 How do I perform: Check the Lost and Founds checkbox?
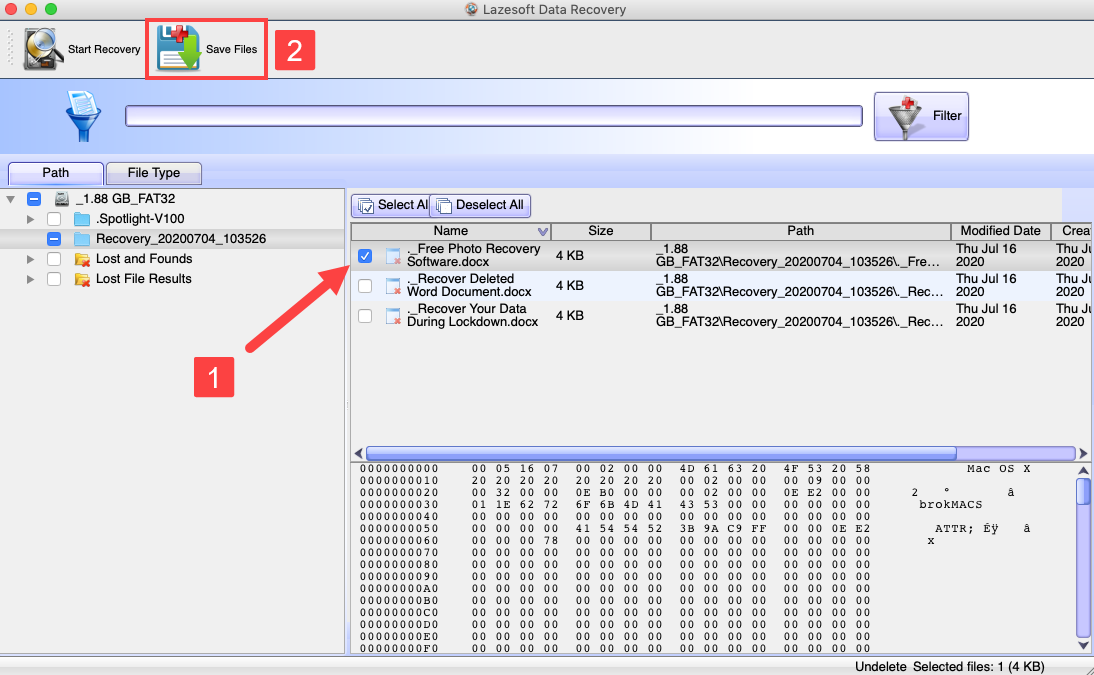tap(54, 259)
